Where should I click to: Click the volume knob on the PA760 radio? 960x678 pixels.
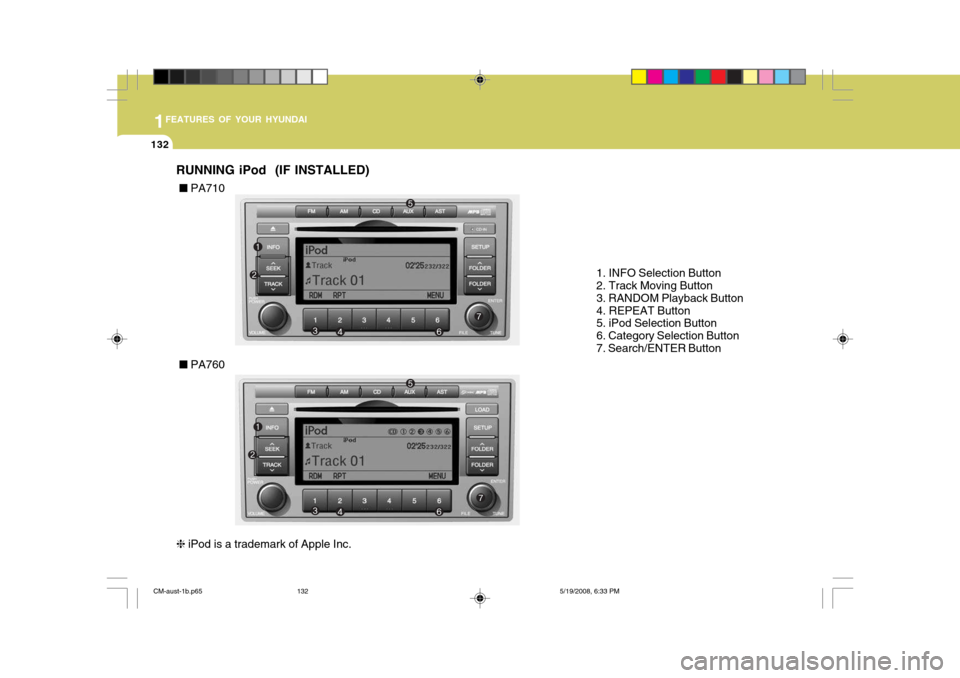click(x=272, y=498)
